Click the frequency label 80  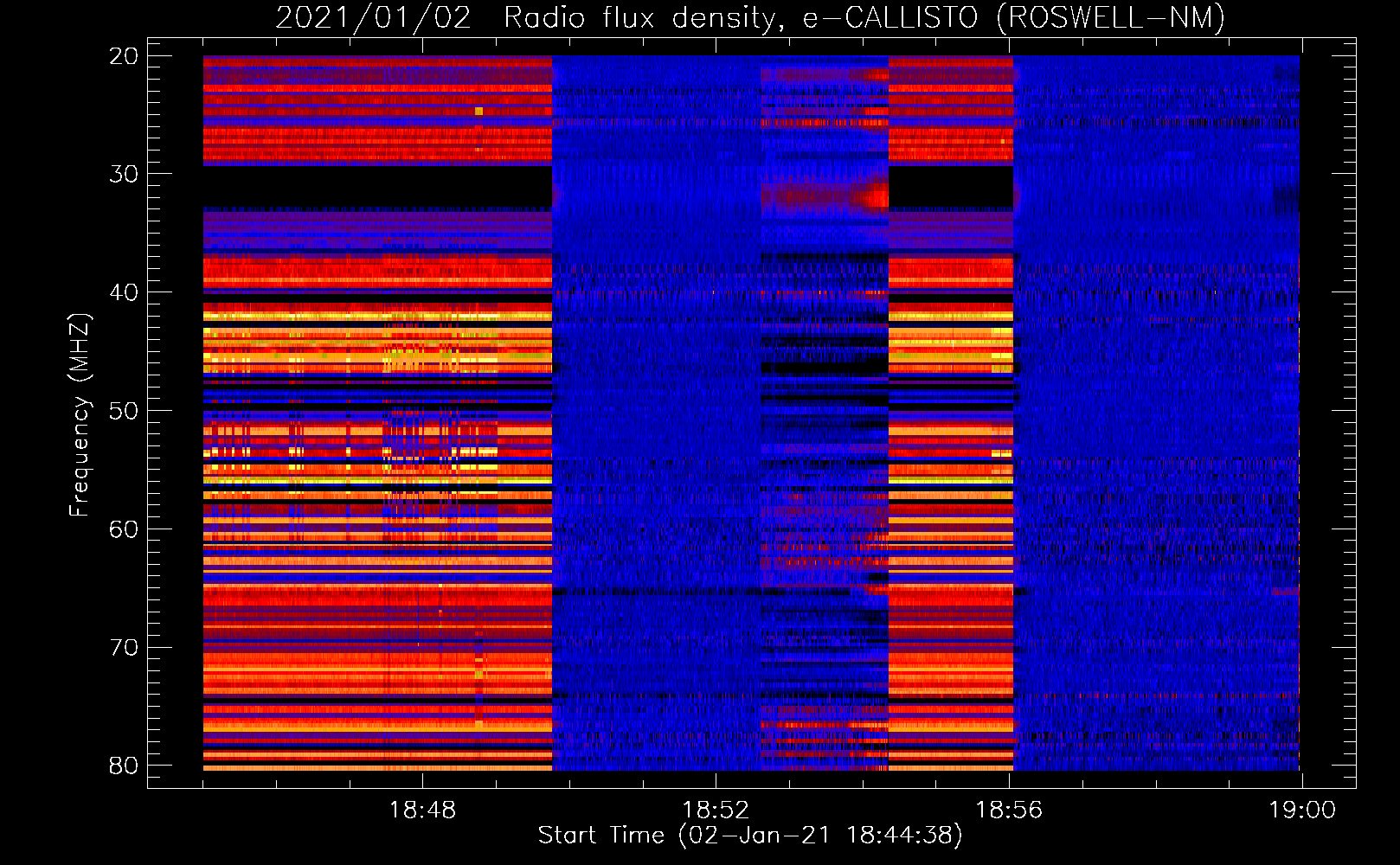(x=123, y=766)
